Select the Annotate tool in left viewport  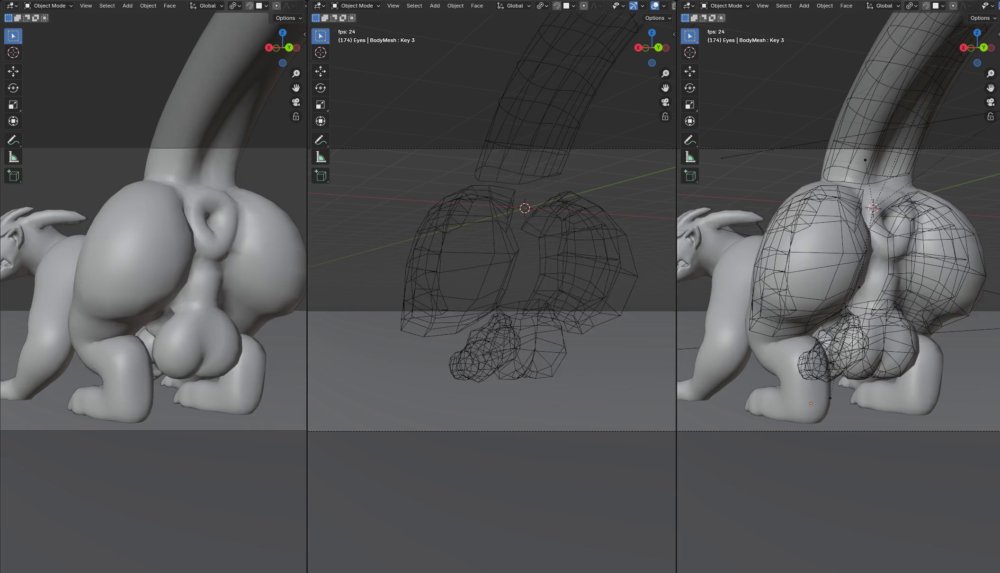pos(13,140)
